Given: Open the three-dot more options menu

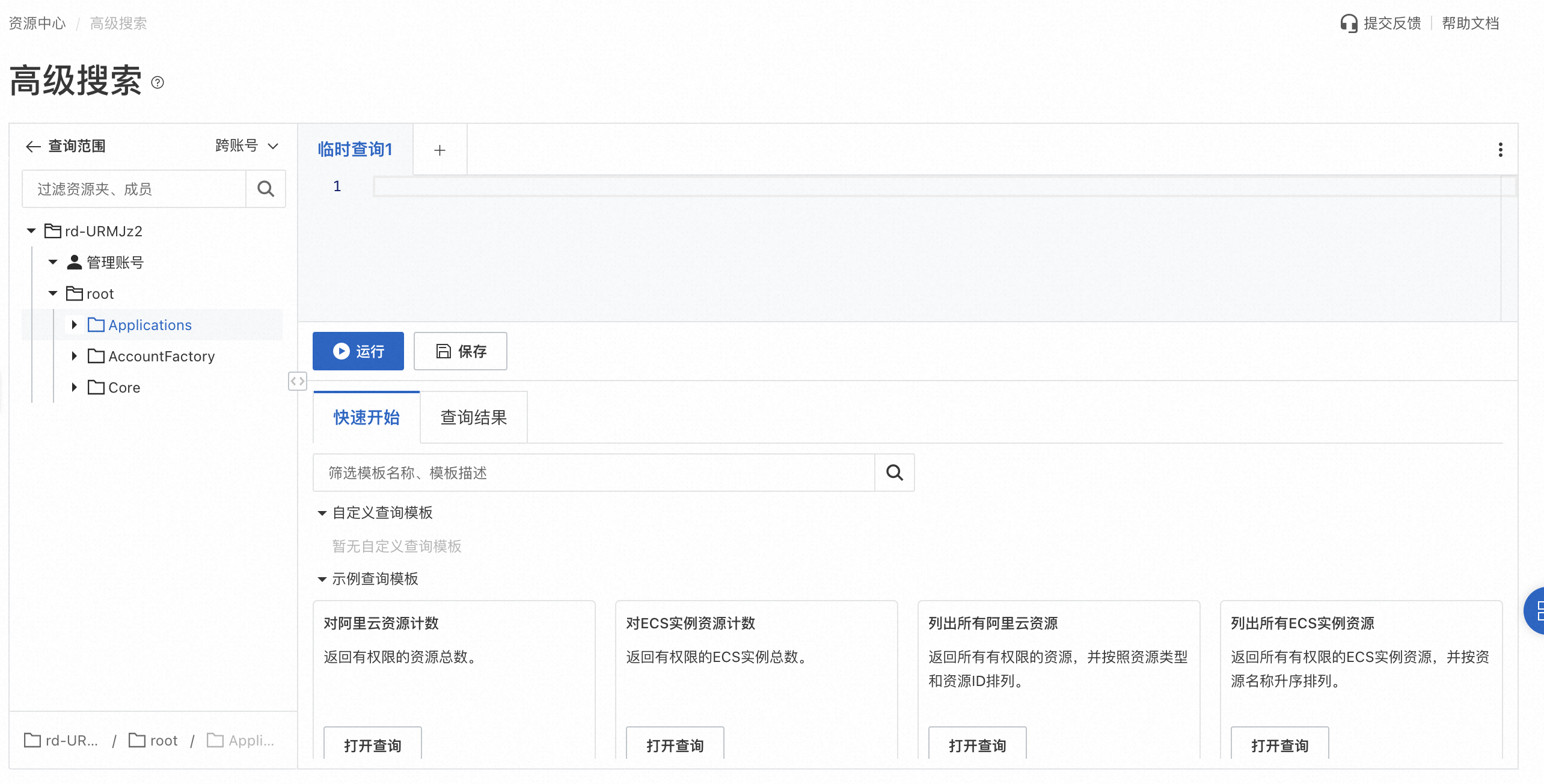Looking at the screenshot, I should coord(1500,150).
